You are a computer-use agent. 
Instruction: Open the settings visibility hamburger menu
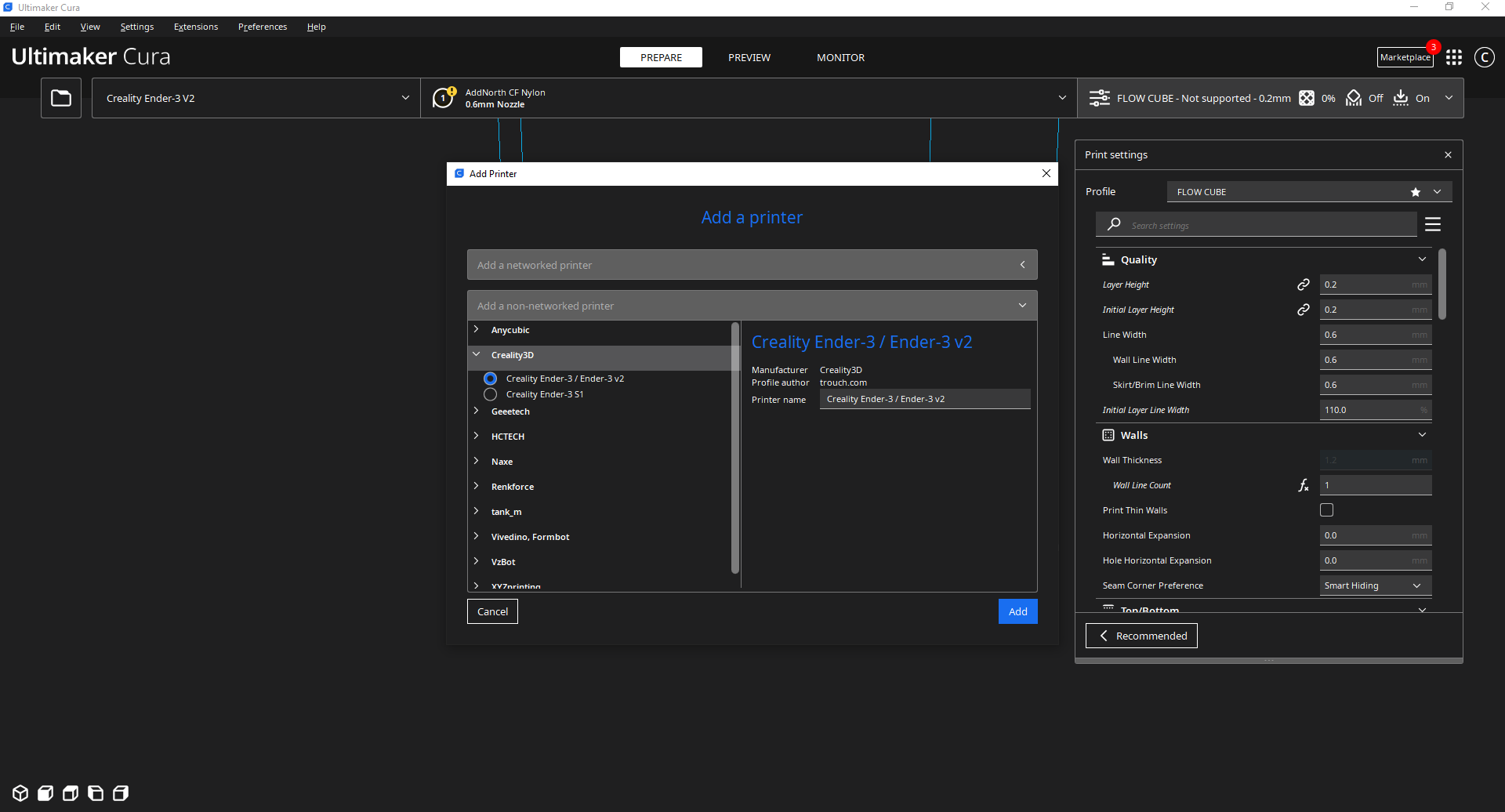pos(1433,225)
